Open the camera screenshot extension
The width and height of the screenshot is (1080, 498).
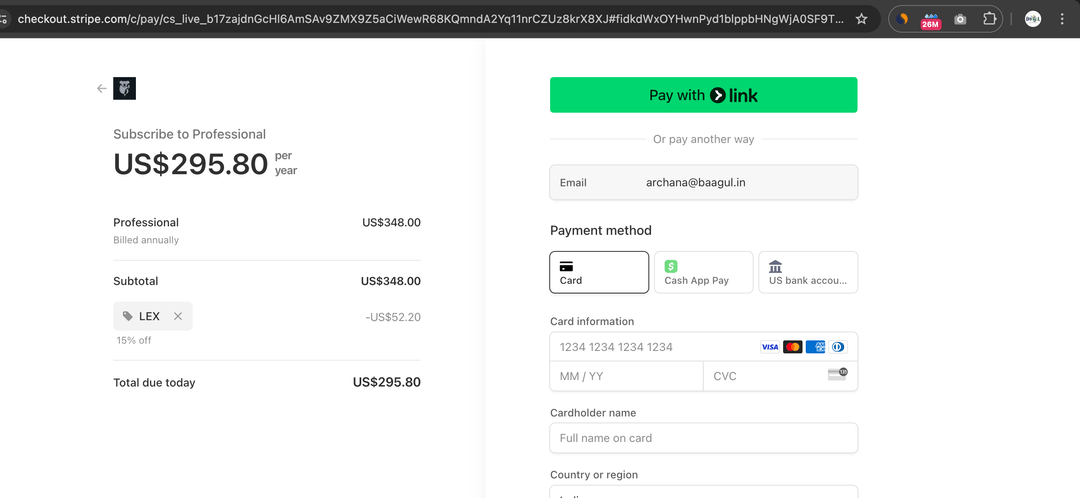(x=960, y=19)
